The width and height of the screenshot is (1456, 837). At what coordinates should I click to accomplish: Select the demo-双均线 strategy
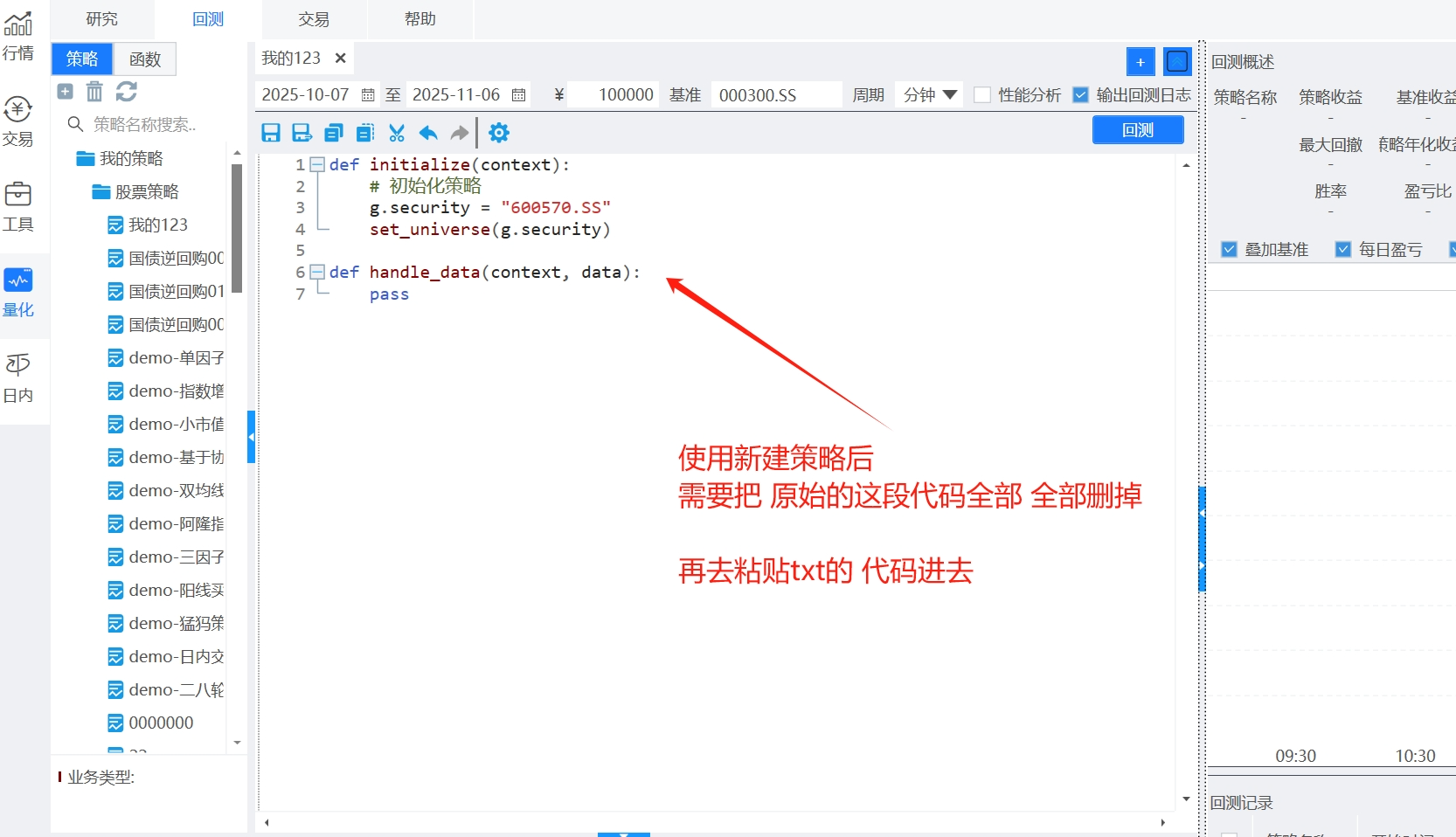(x=176, y=491)
